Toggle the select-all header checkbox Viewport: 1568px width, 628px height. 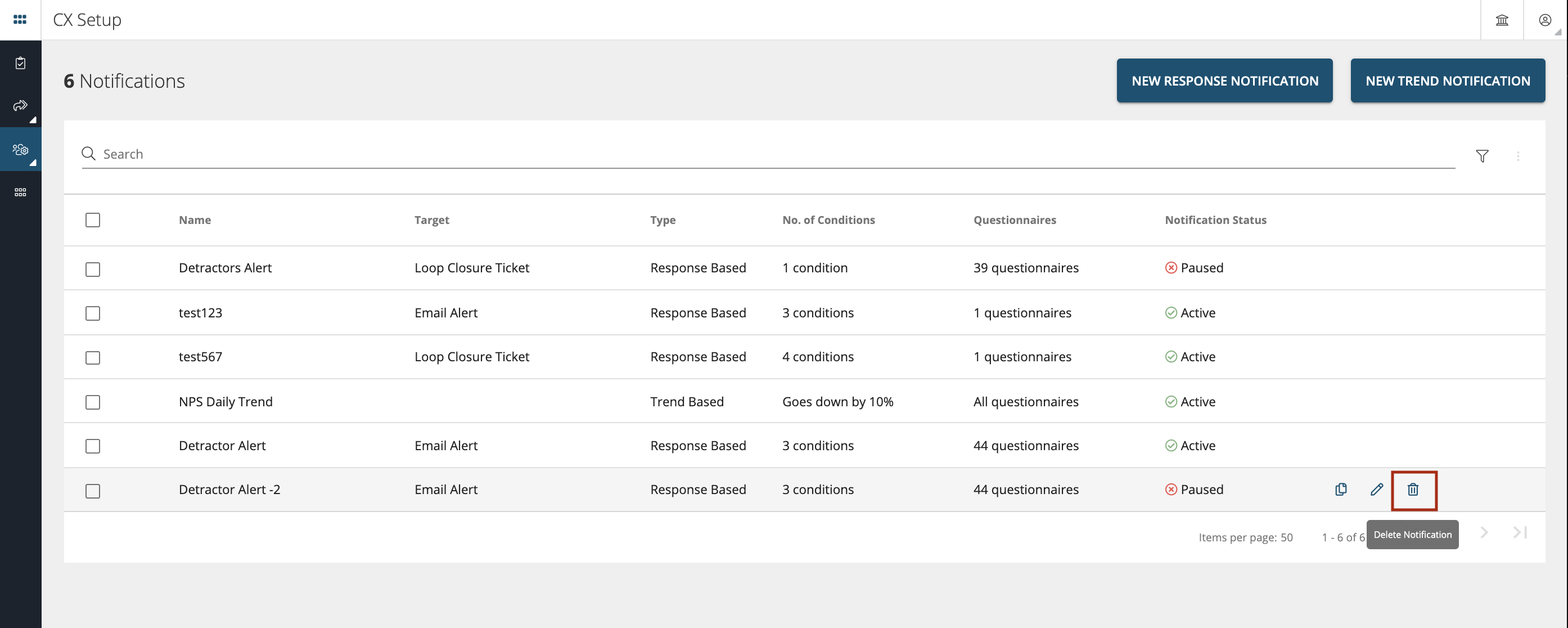point(93,220)
